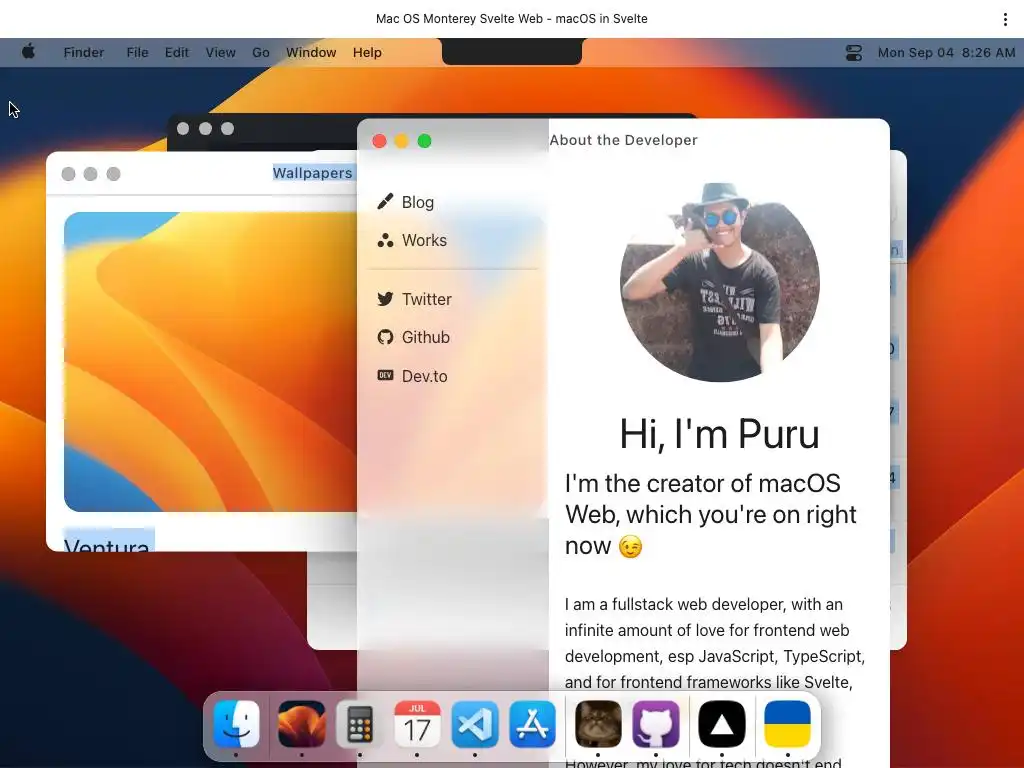Close the About the Developer window

[x=379, y=141]
